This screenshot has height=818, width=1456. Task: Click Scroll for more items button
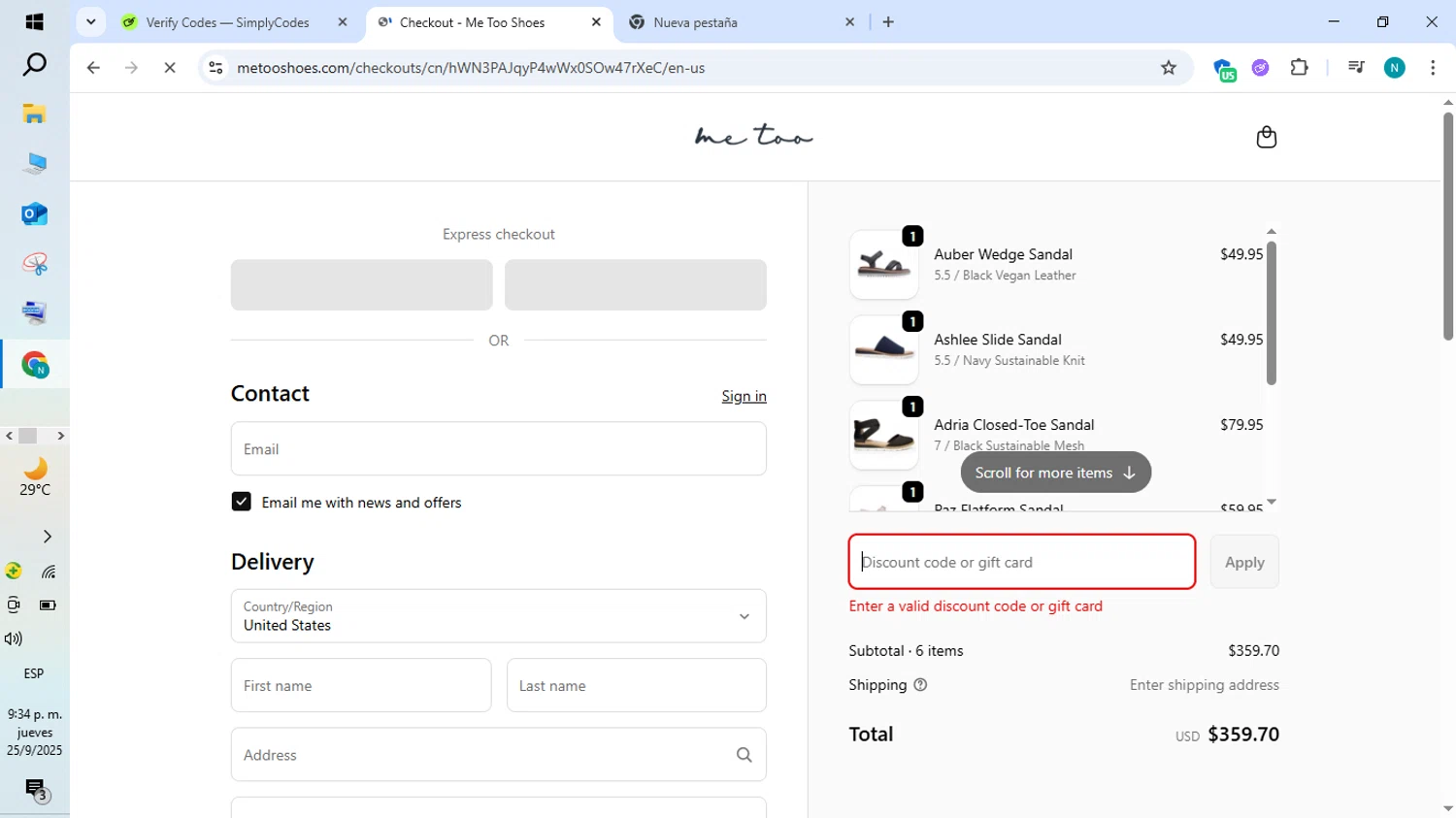point(1055,473)
